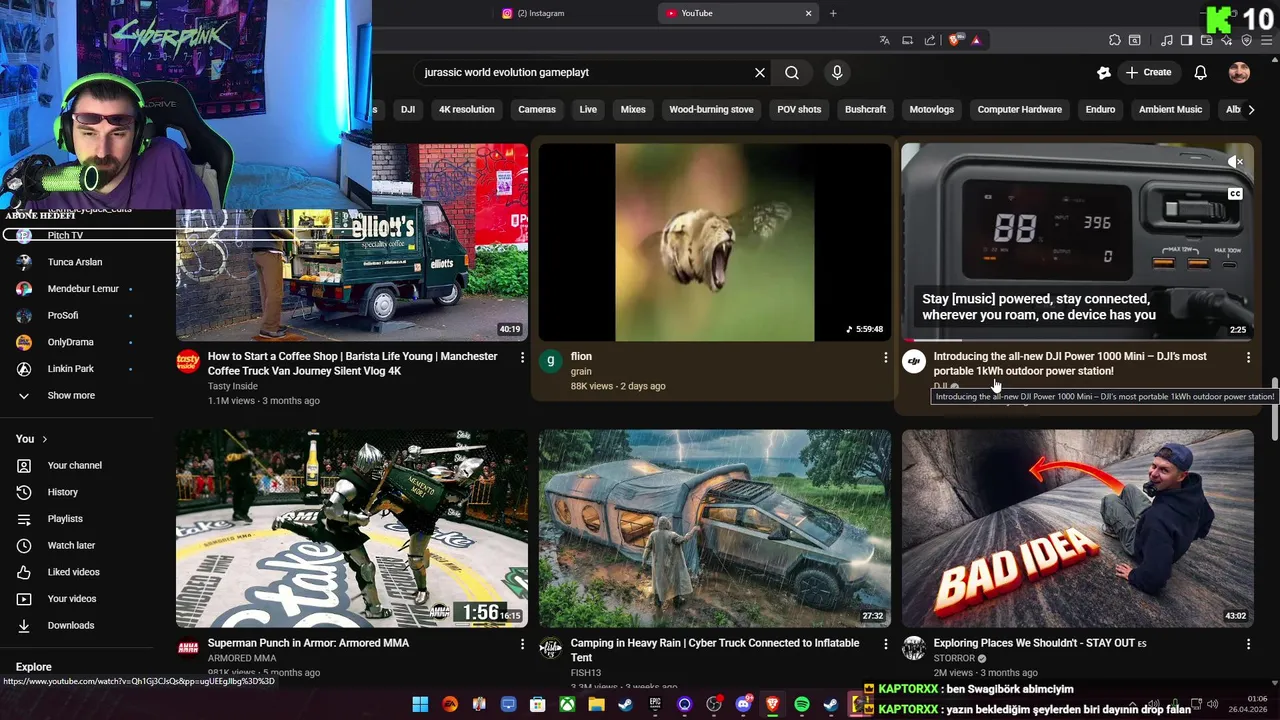Viewport: 1280px width, 720px height.
Task: Open options menu for flion video
Action: click(x=885, y=357)
